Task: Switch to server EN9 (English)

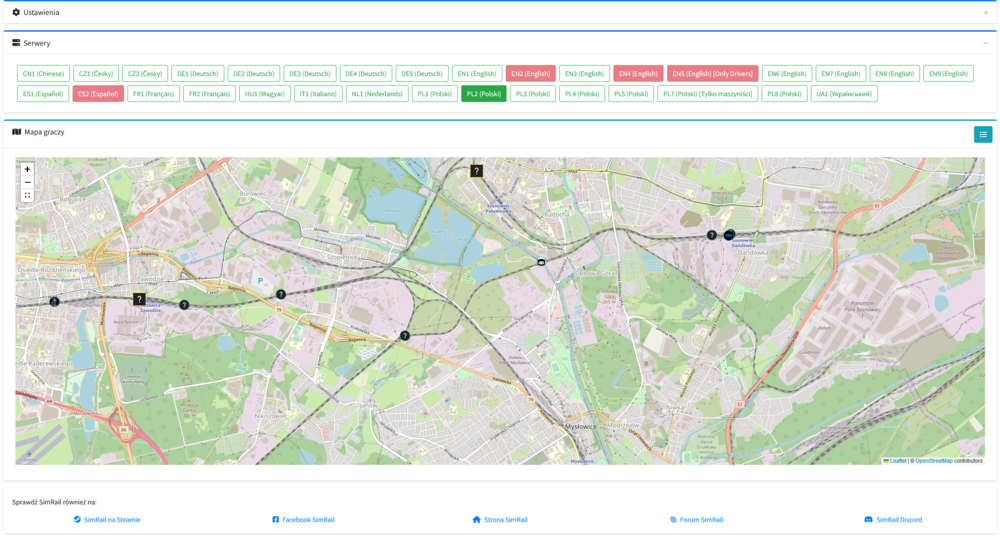Action: (948, 73)
